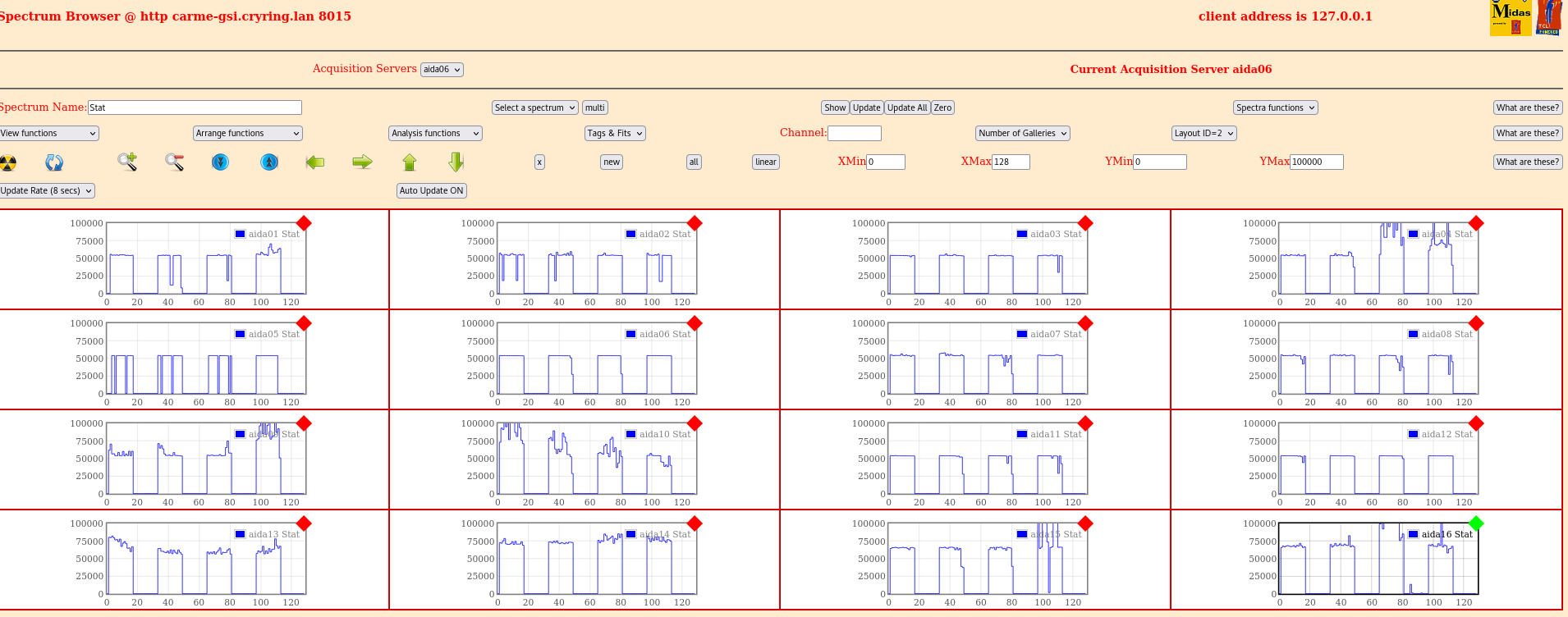Click the green up arrow icon
1568x617 pixels.
pyautogui.click(x=410, y=162)
